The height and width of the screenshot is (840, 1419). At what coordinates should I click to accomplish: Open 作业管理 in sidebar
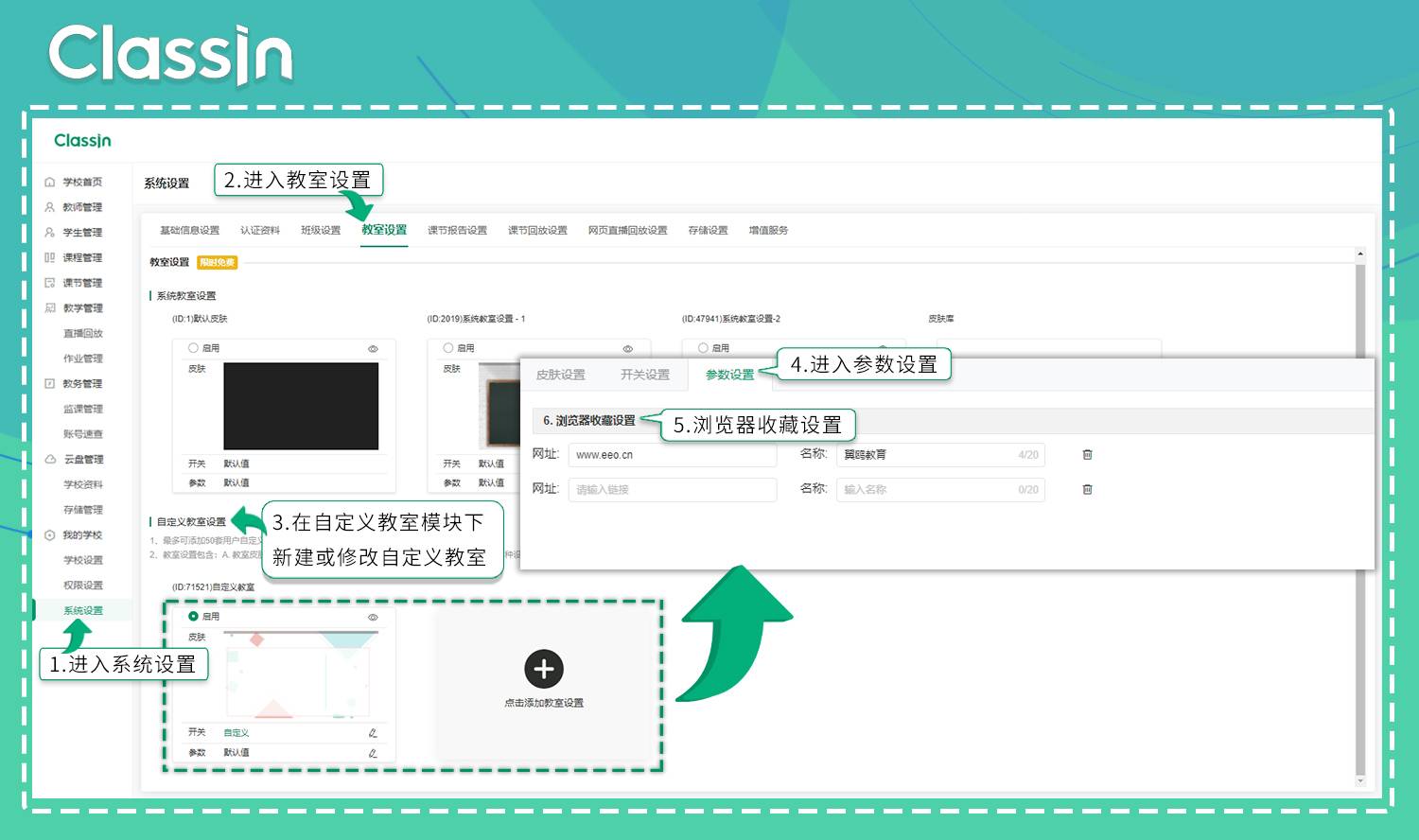tap(83, 359)
